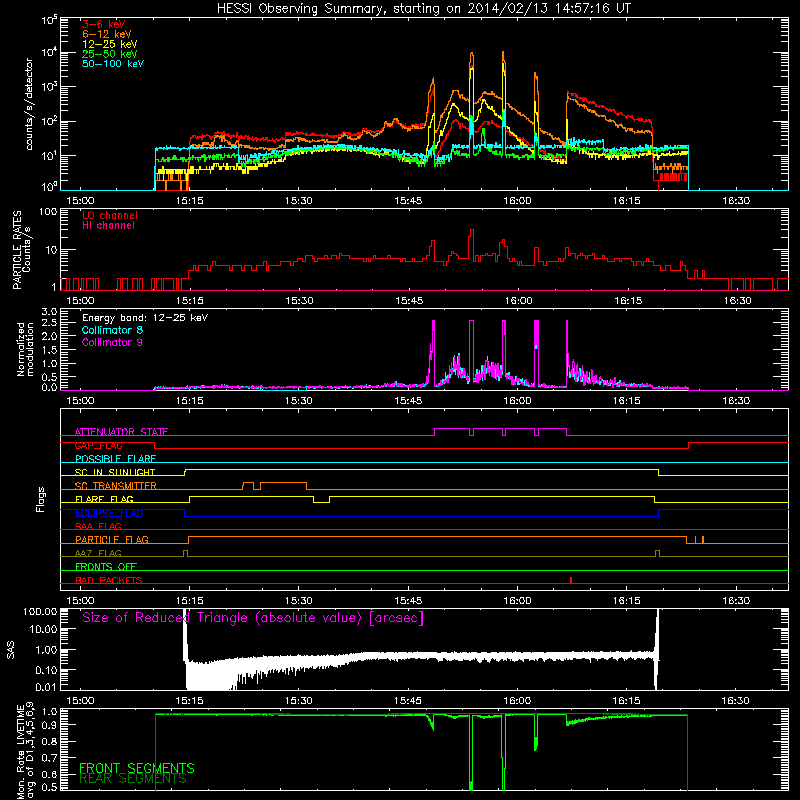Select the 3-6 keV legend label
The width and height of the screenshot is (800, 800).
coord(103,24)
